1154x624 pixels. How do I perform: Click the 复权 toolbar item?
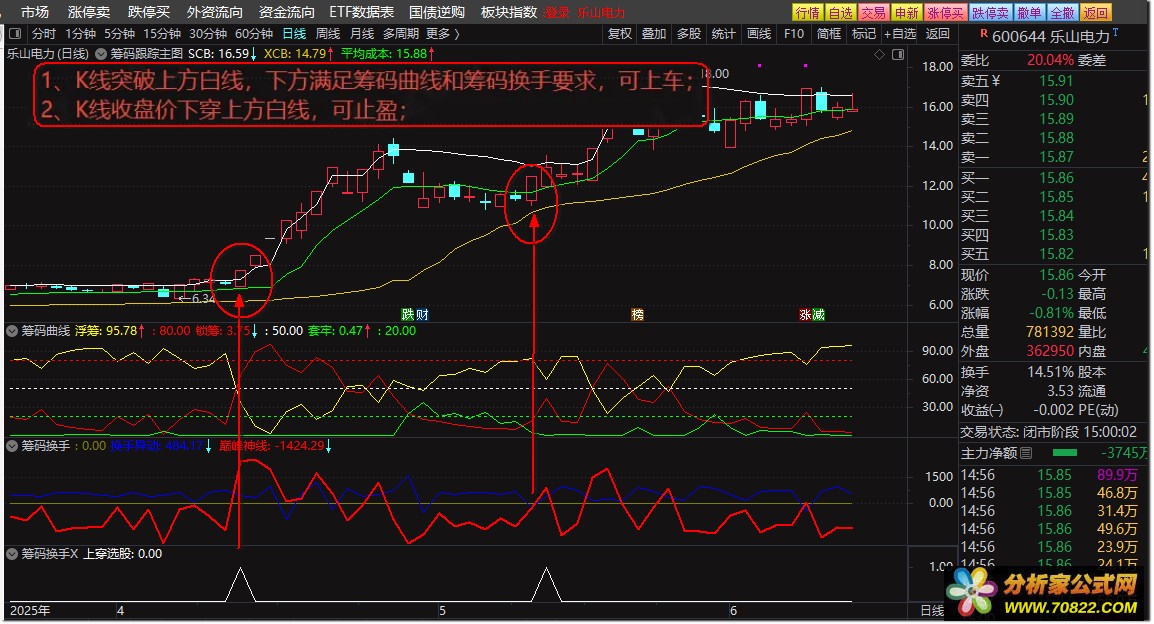click(620, 34)
